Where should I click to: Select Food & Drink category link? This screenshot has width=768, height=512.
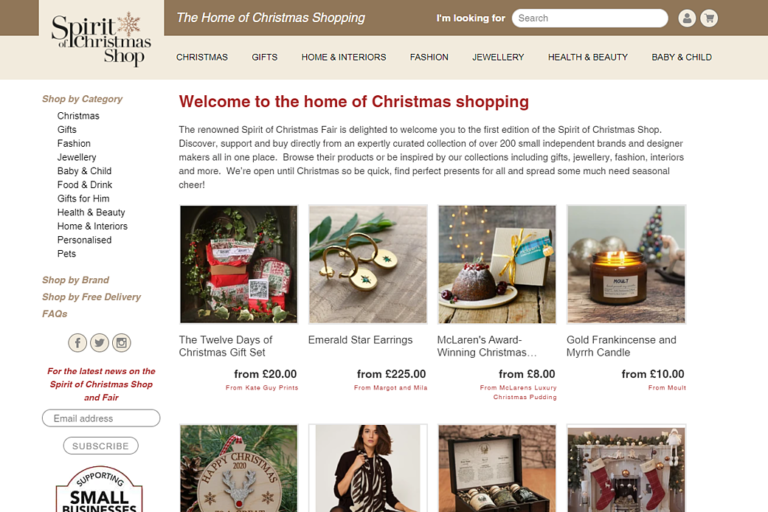coord(85,185)
